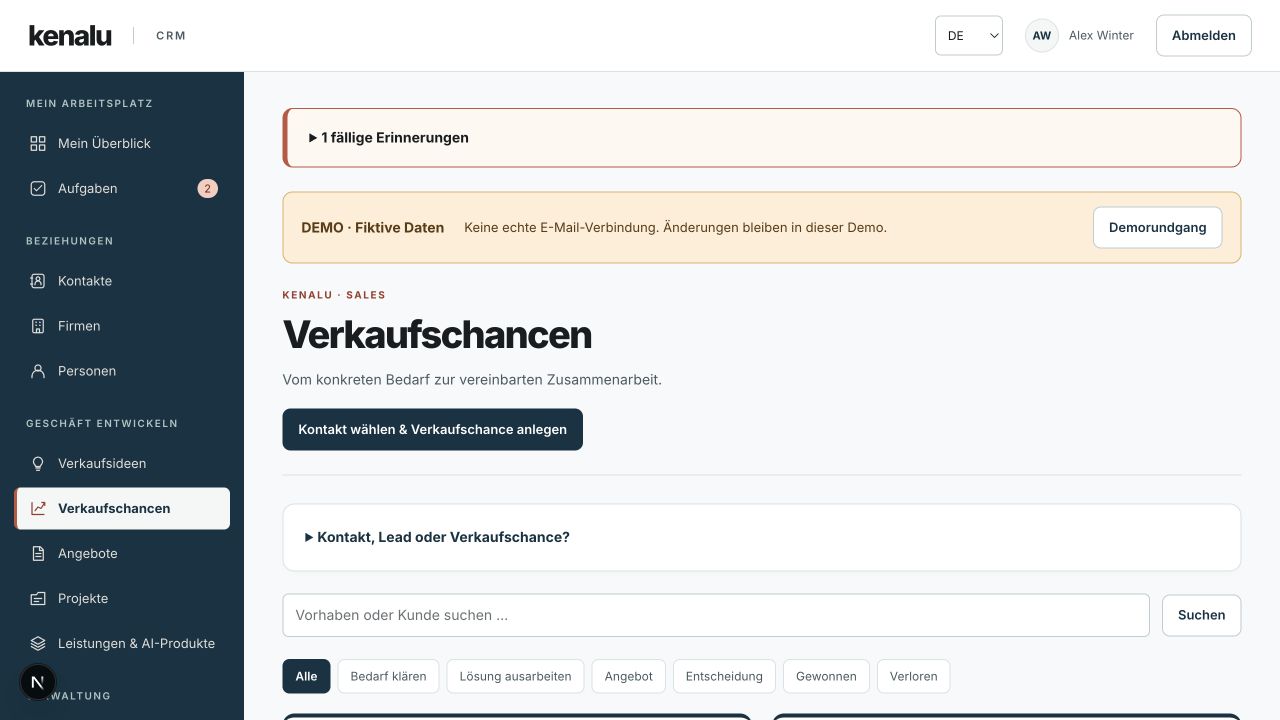
Task: Click the Kontakte address book icon
Action: (38, 281)
